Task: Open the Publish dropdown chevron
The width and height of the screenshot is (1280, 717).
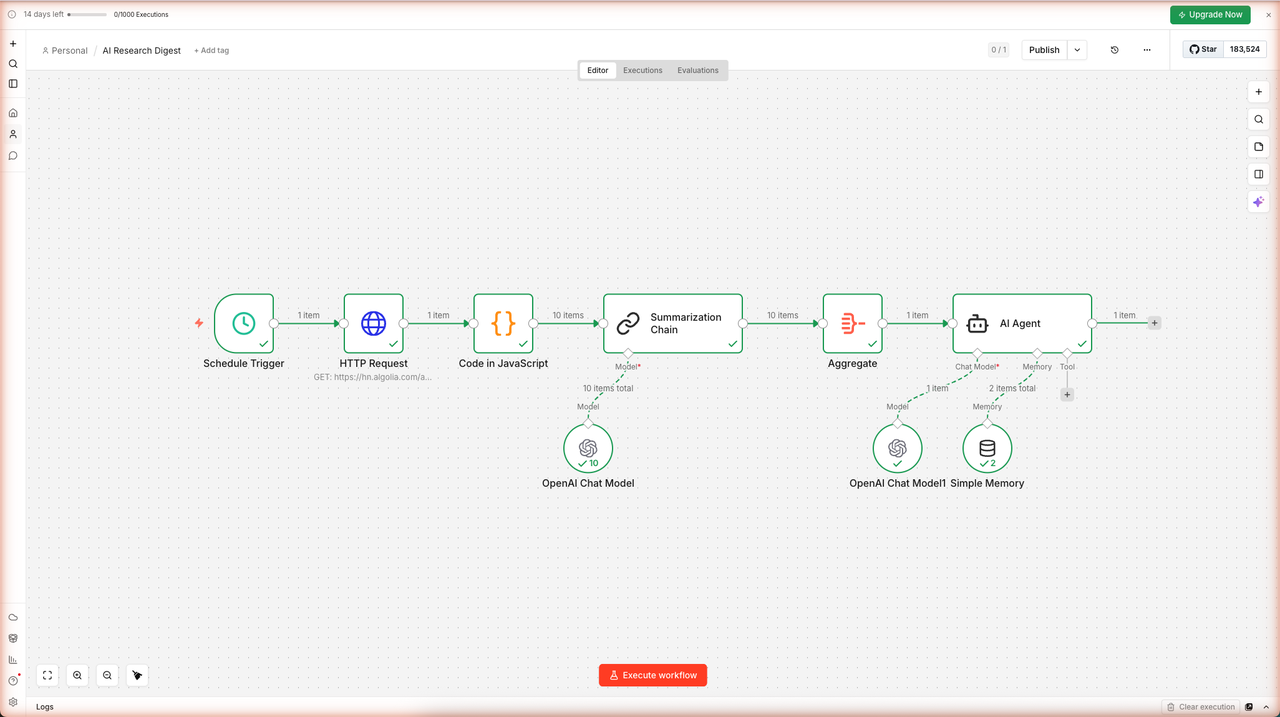Action: coord(1076,49)
